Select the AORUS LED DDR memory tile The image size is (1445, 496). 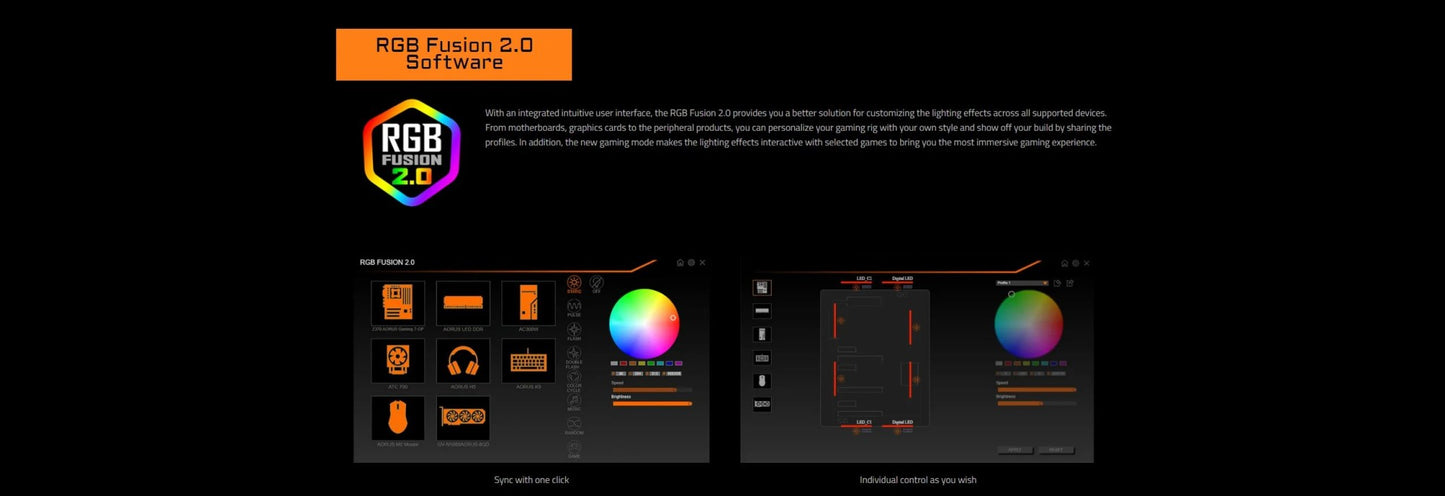click(x=463, y=302)
